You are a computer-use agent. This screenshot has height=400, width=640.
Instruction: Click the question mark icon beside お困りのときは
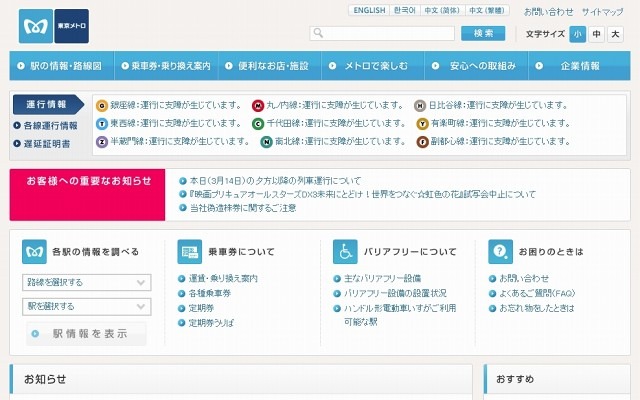coord(500,252)
